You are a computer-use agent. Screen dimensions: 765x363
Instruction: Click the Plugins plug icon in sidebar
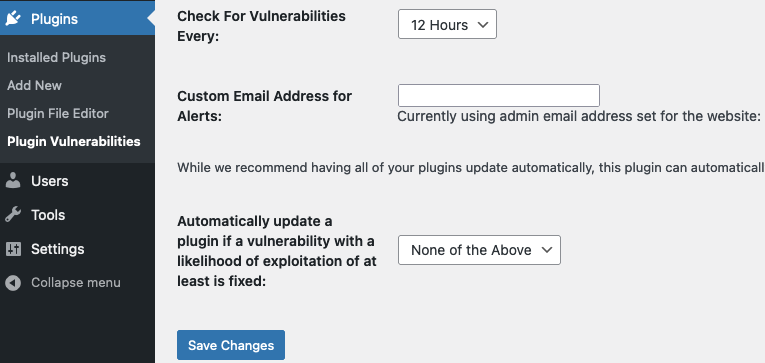[13, 19]
